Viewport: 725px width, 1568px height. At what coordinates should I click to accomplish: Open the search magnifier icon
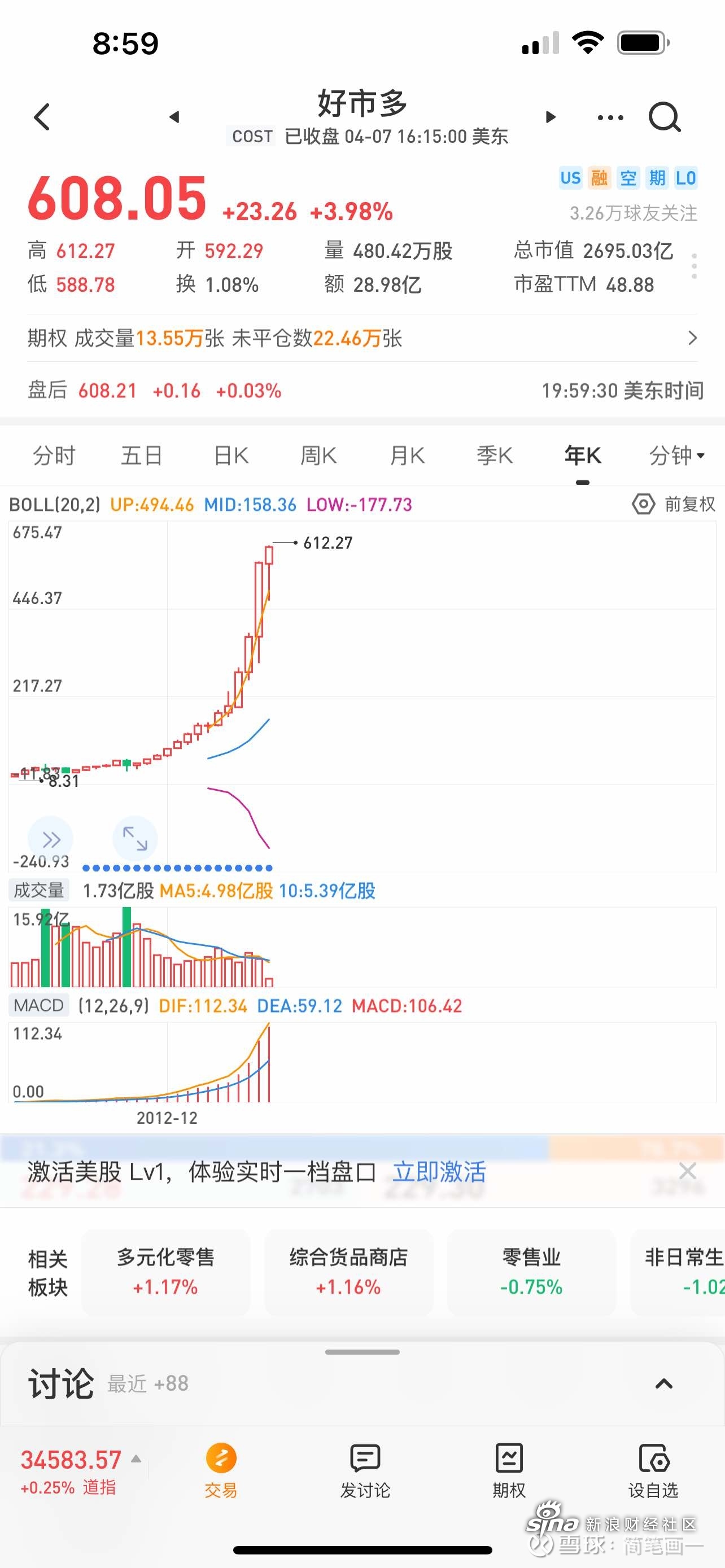tap(664, 117)
